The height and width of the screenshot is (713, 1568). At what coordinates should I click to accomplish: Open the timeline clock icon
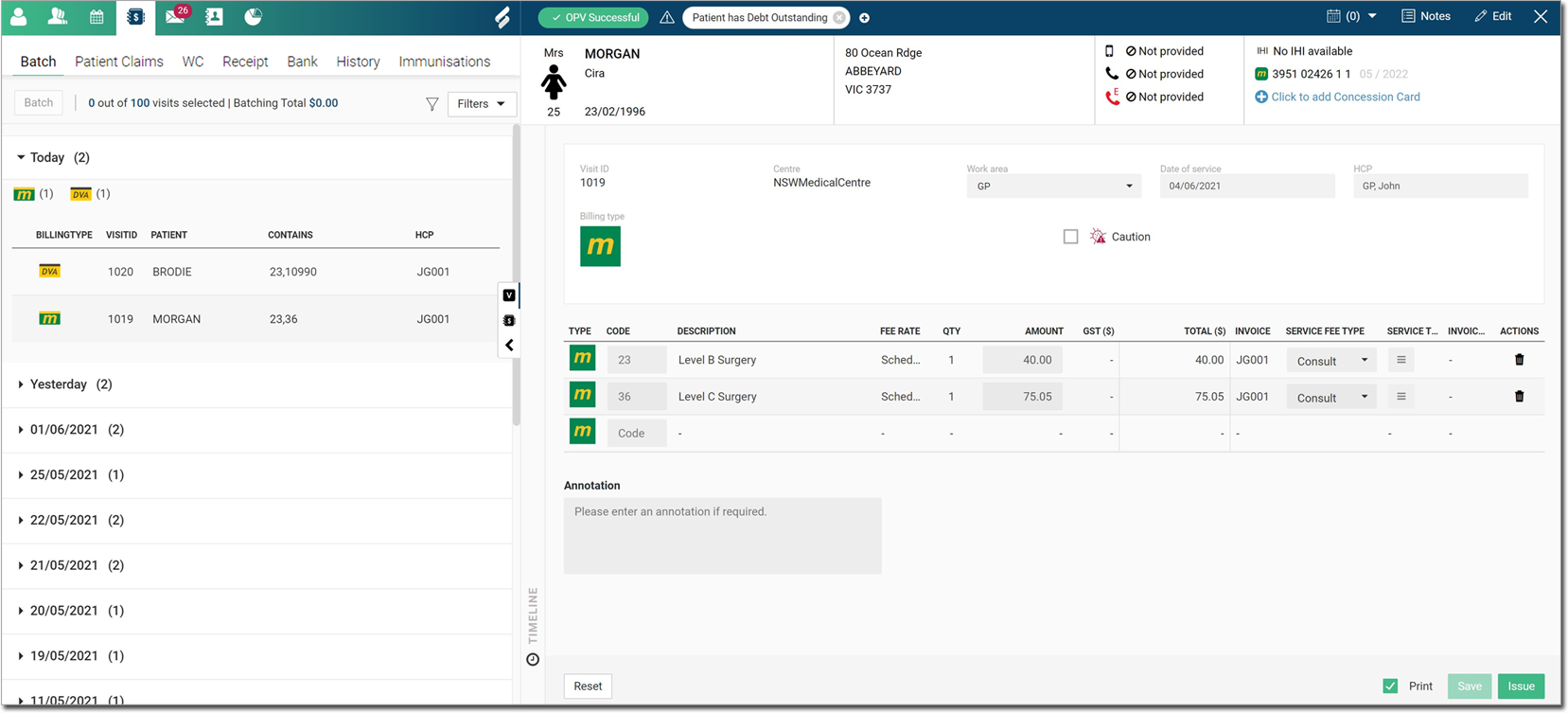click(x=533, y=660)
